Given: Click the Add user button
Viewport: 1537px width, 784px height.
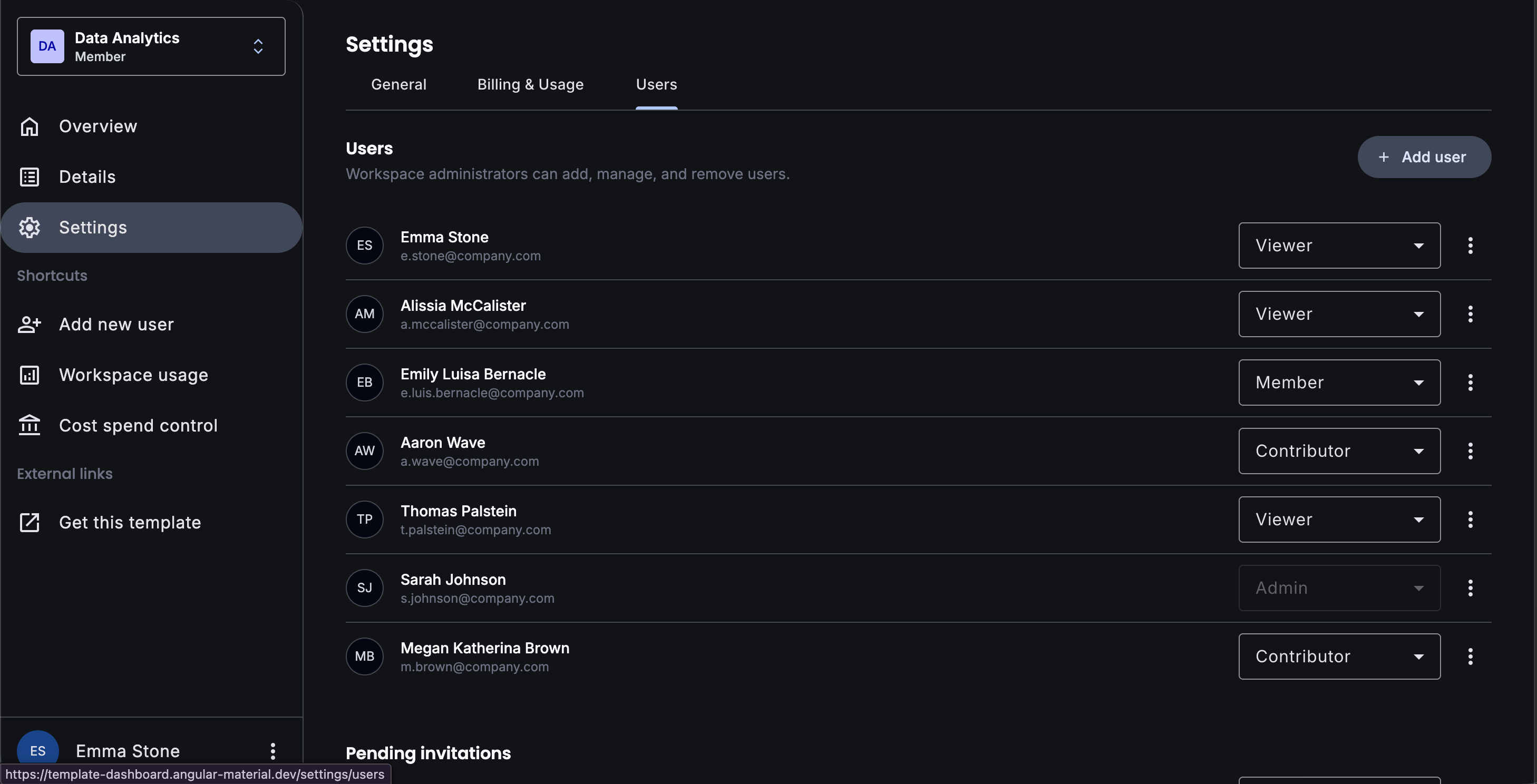Looking at the screenshot, I should click(1424, 157).
